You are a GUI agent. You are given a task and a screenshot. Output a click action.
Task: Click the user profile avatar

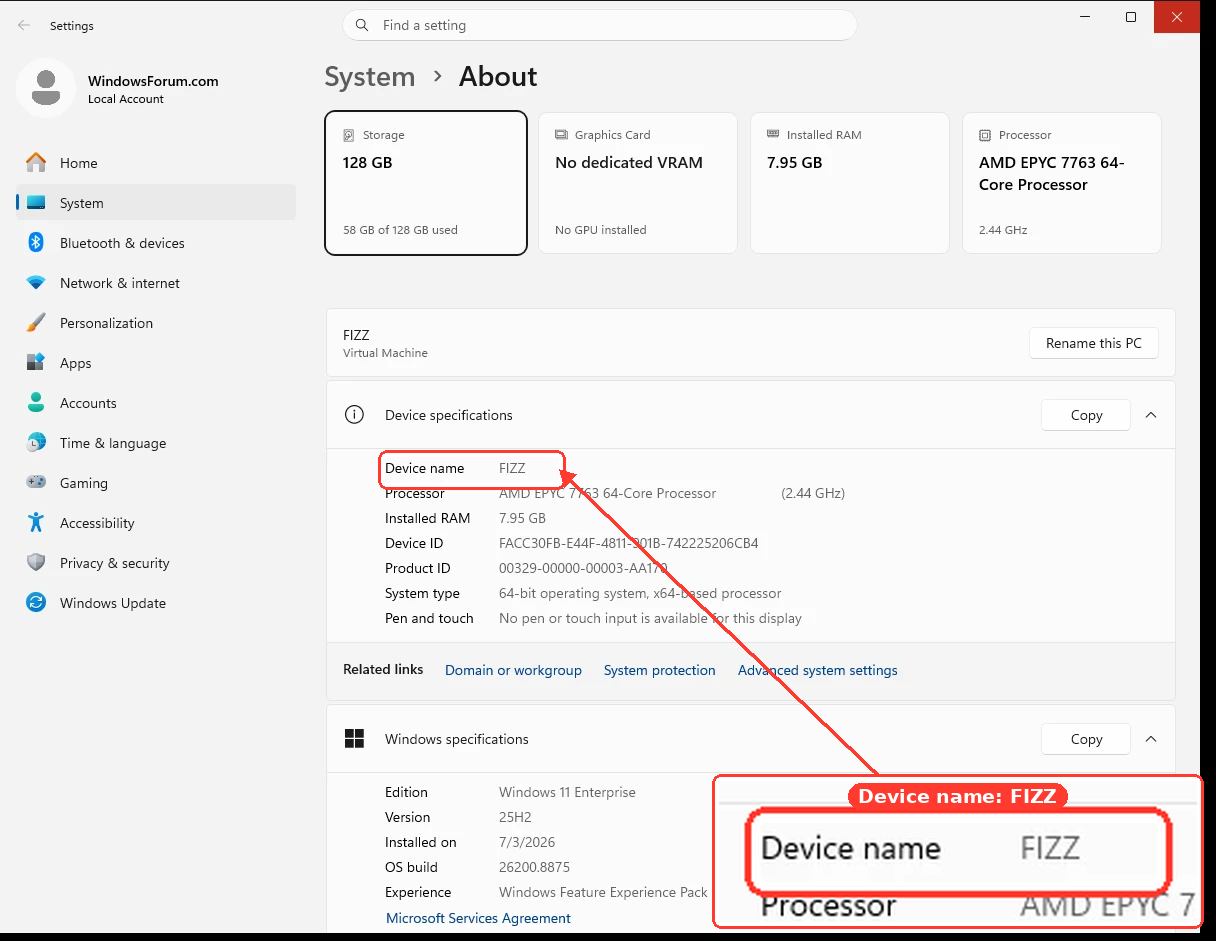coord(46,88)
